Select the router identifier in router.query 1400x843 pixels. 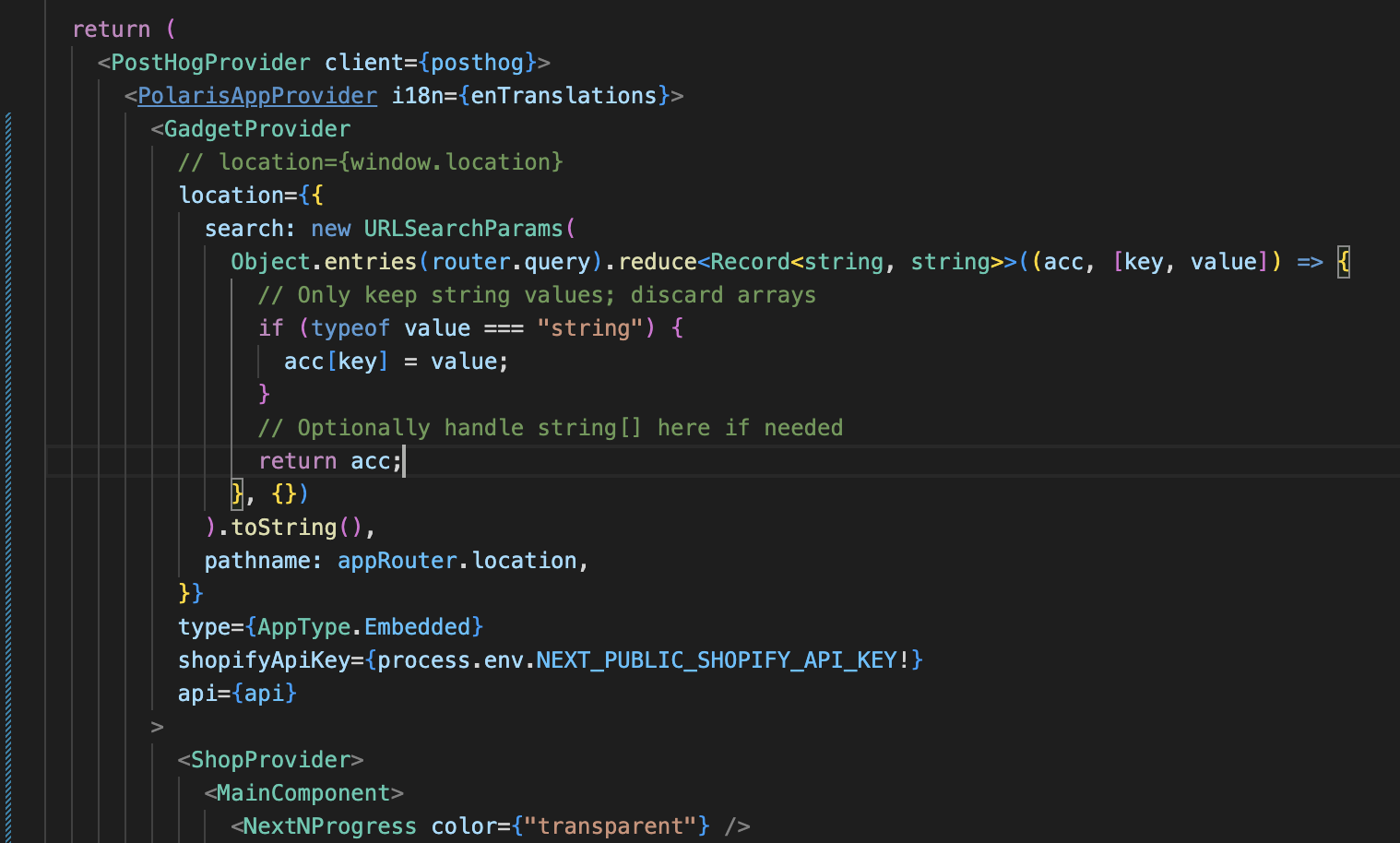pyautogui.click(x=470, y=262)
